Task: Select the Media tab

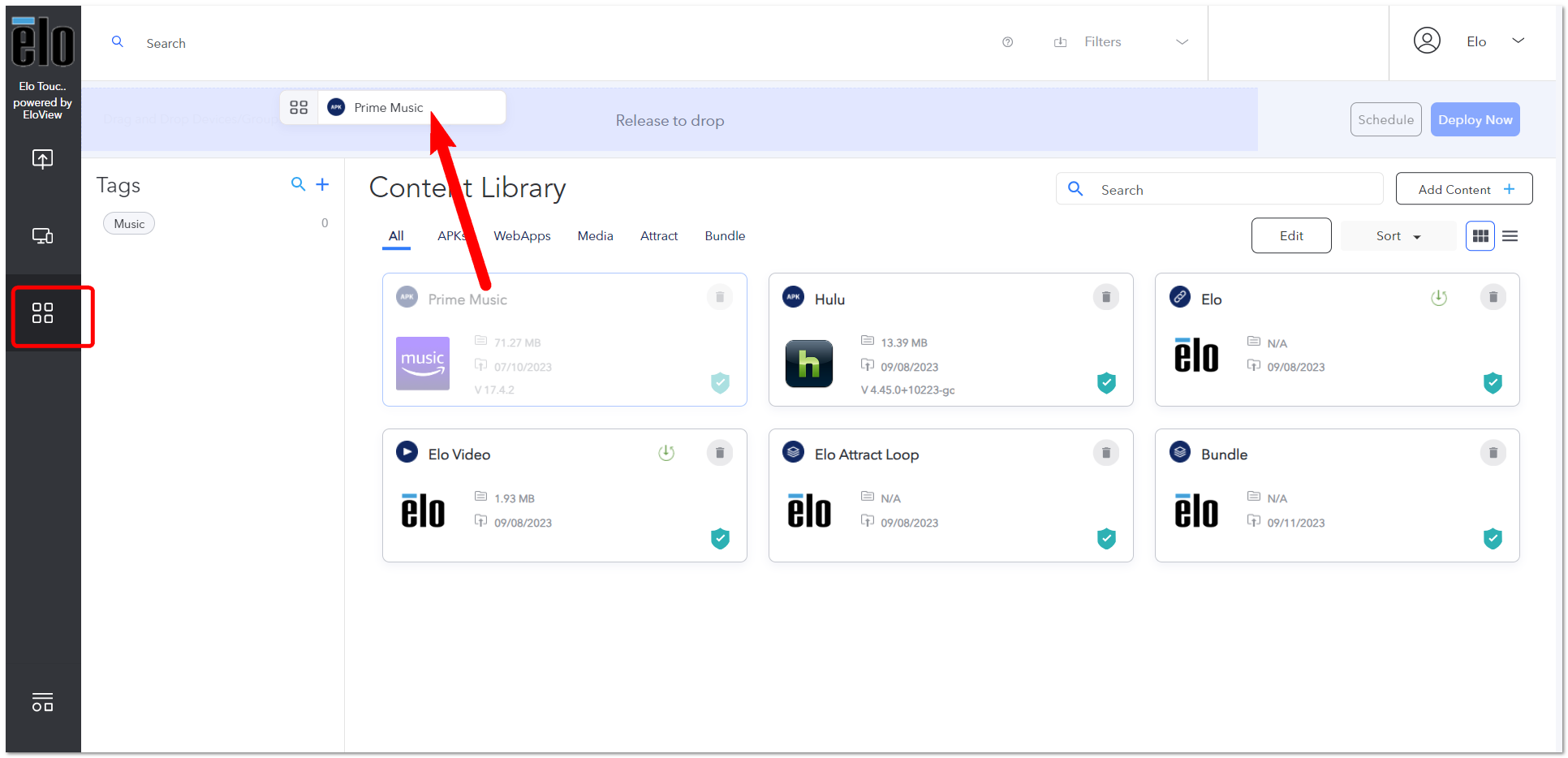Action: [x=595, y=236]
